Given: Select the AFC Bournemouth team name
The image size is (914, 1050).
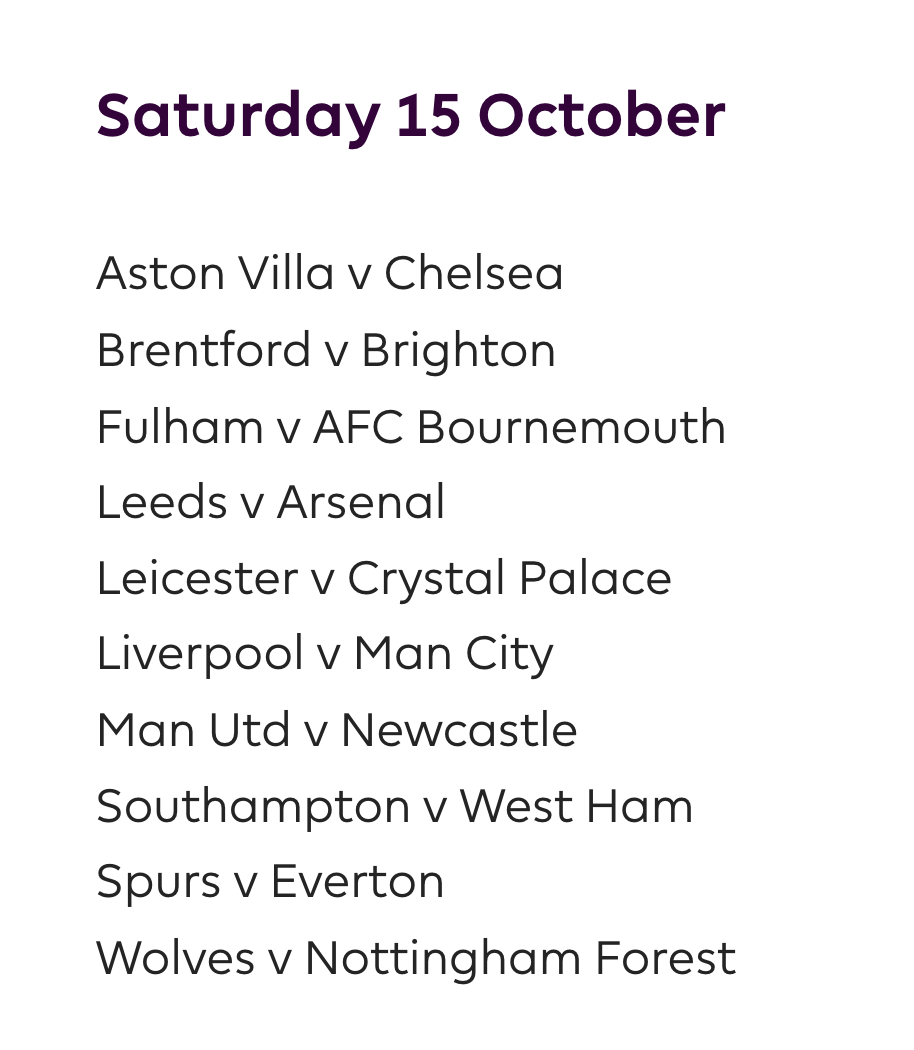Looking at the screenshot, I should click(x=519, y=427).
